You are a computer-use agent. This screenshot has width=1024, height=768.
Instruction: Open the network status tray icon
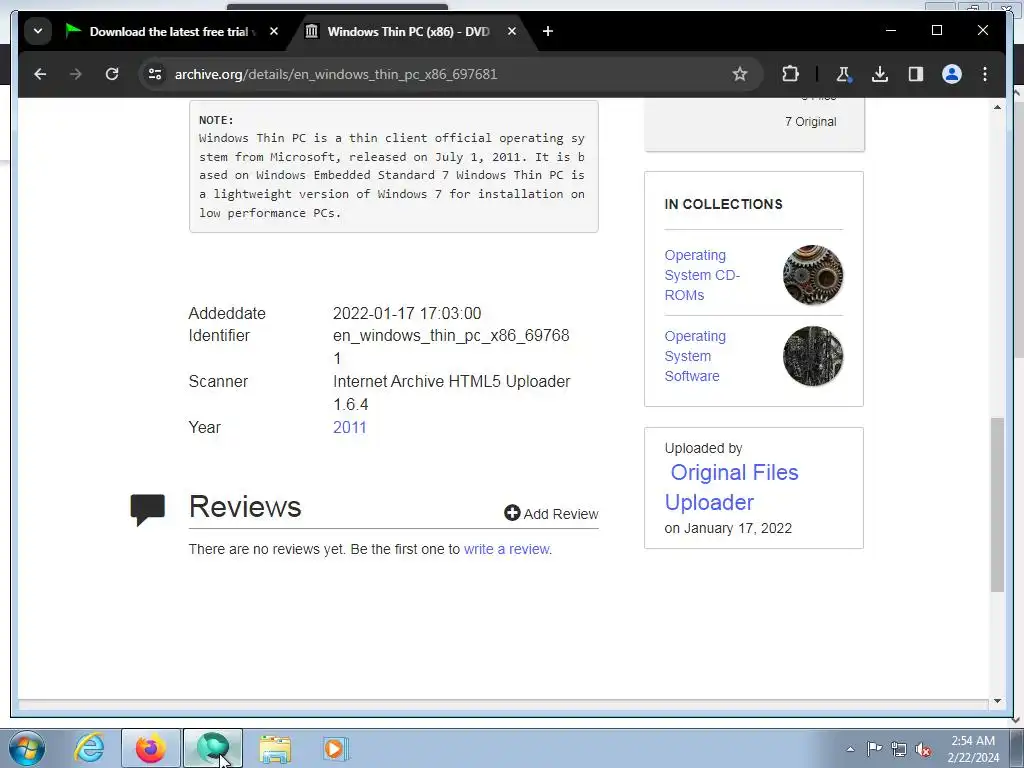(x=899, y=749)
